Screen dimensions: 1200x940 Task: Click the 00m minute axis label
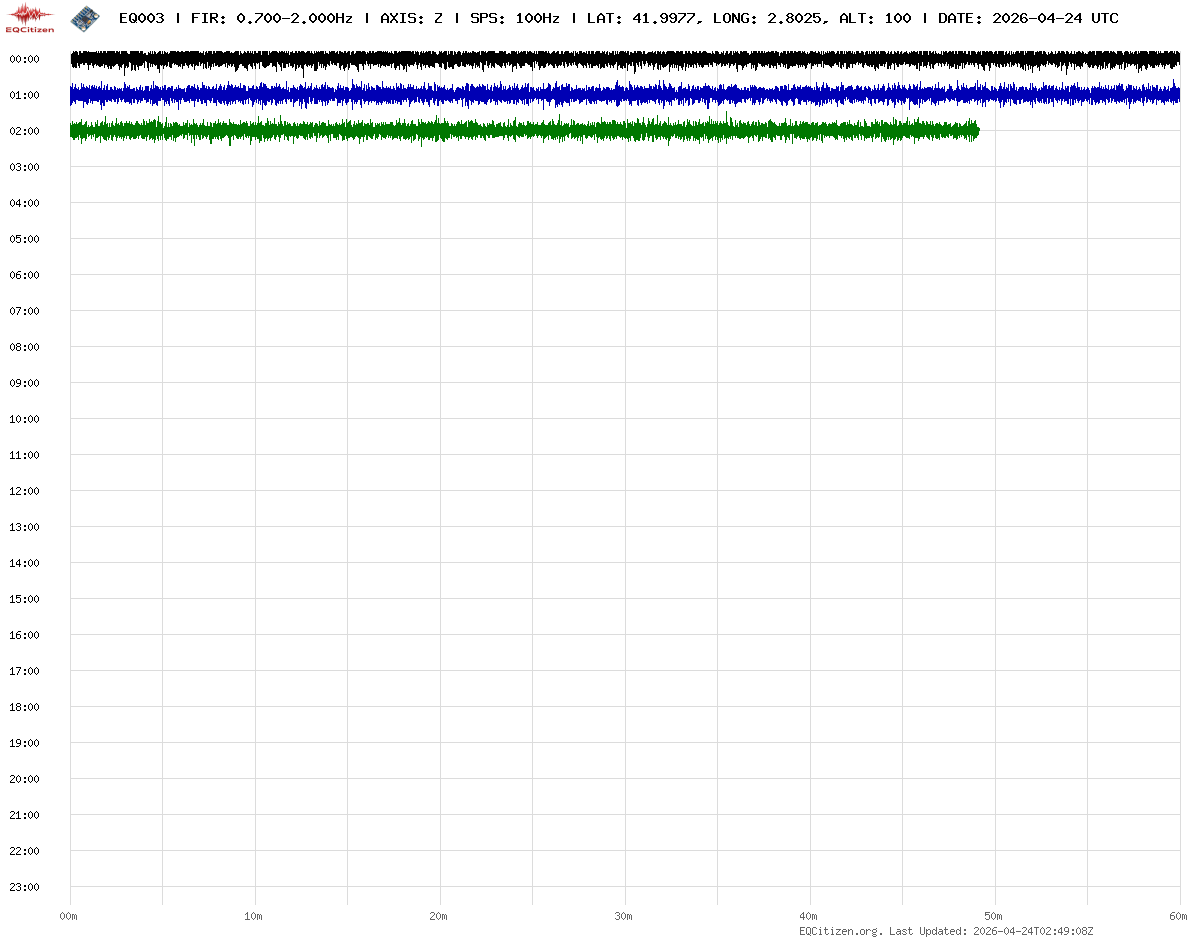[x=69, y=916]
